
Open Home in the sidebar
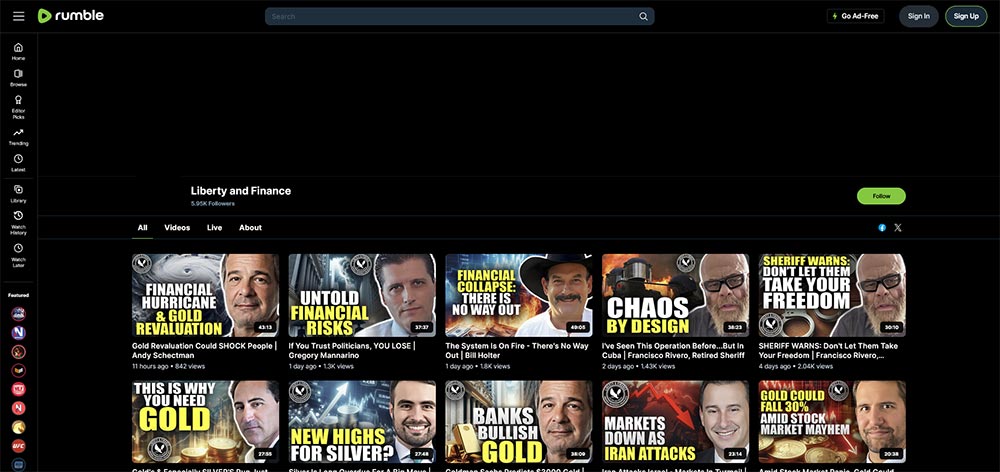[18, 52]
